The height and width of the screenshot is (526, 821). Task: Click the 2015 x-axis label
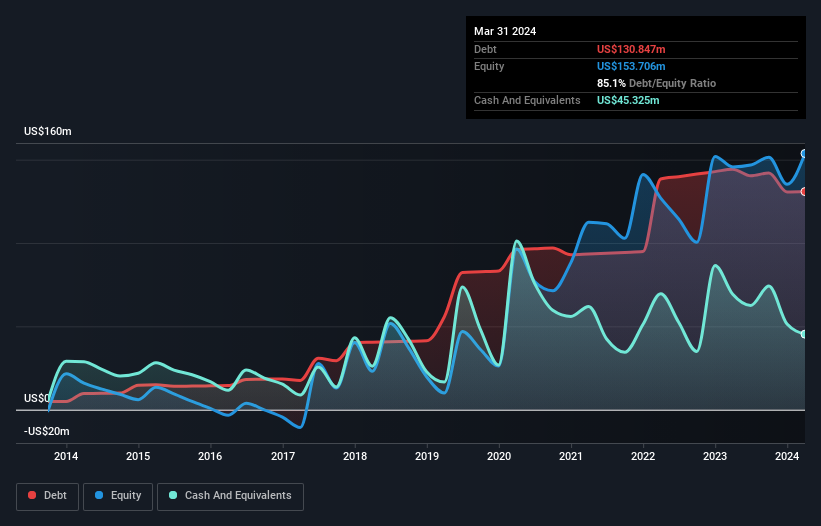point(138,456)
